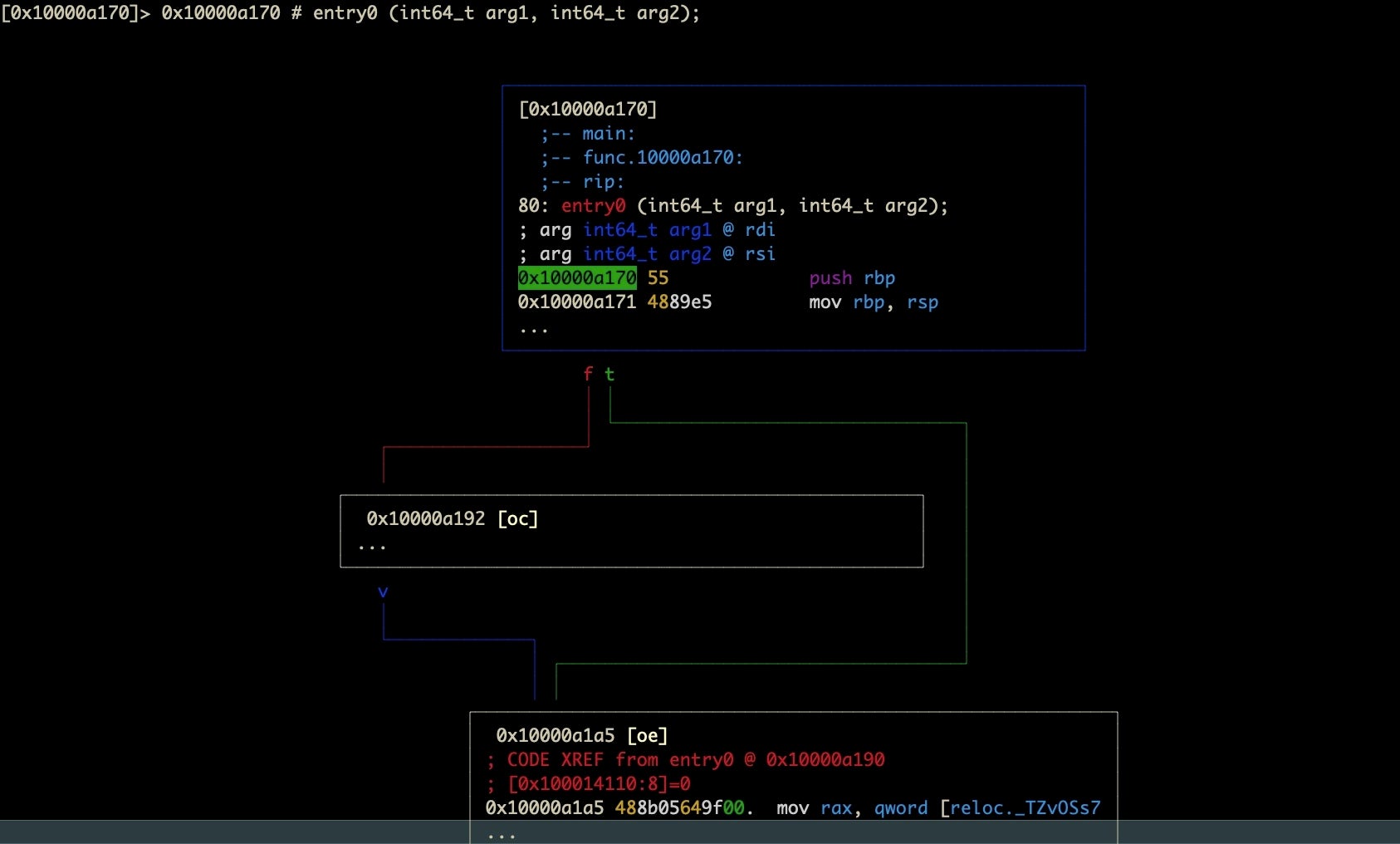Expand the ellipsis in the entry0 node
1400x844 pixels.
(533, 330)
